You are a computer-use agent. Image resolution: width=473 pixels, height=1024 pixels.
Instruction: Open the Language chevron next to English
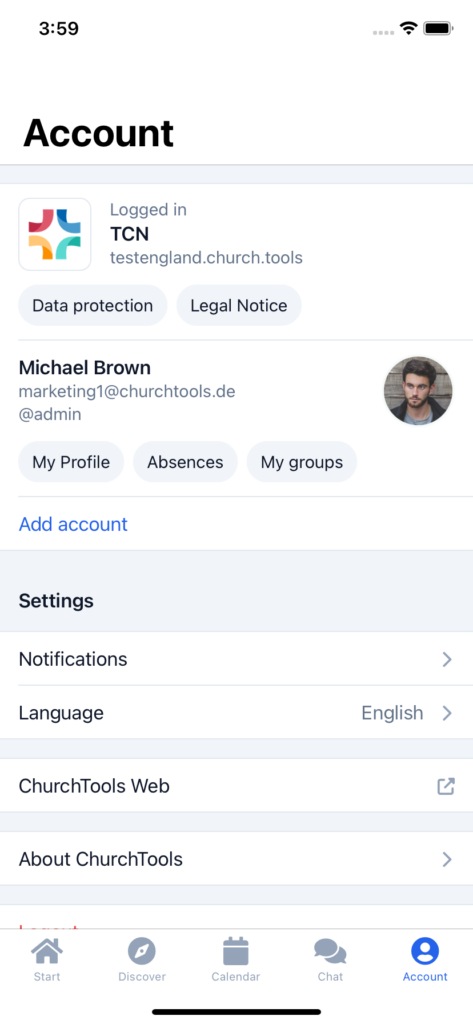pyautogui.click(x=447, y=713)
